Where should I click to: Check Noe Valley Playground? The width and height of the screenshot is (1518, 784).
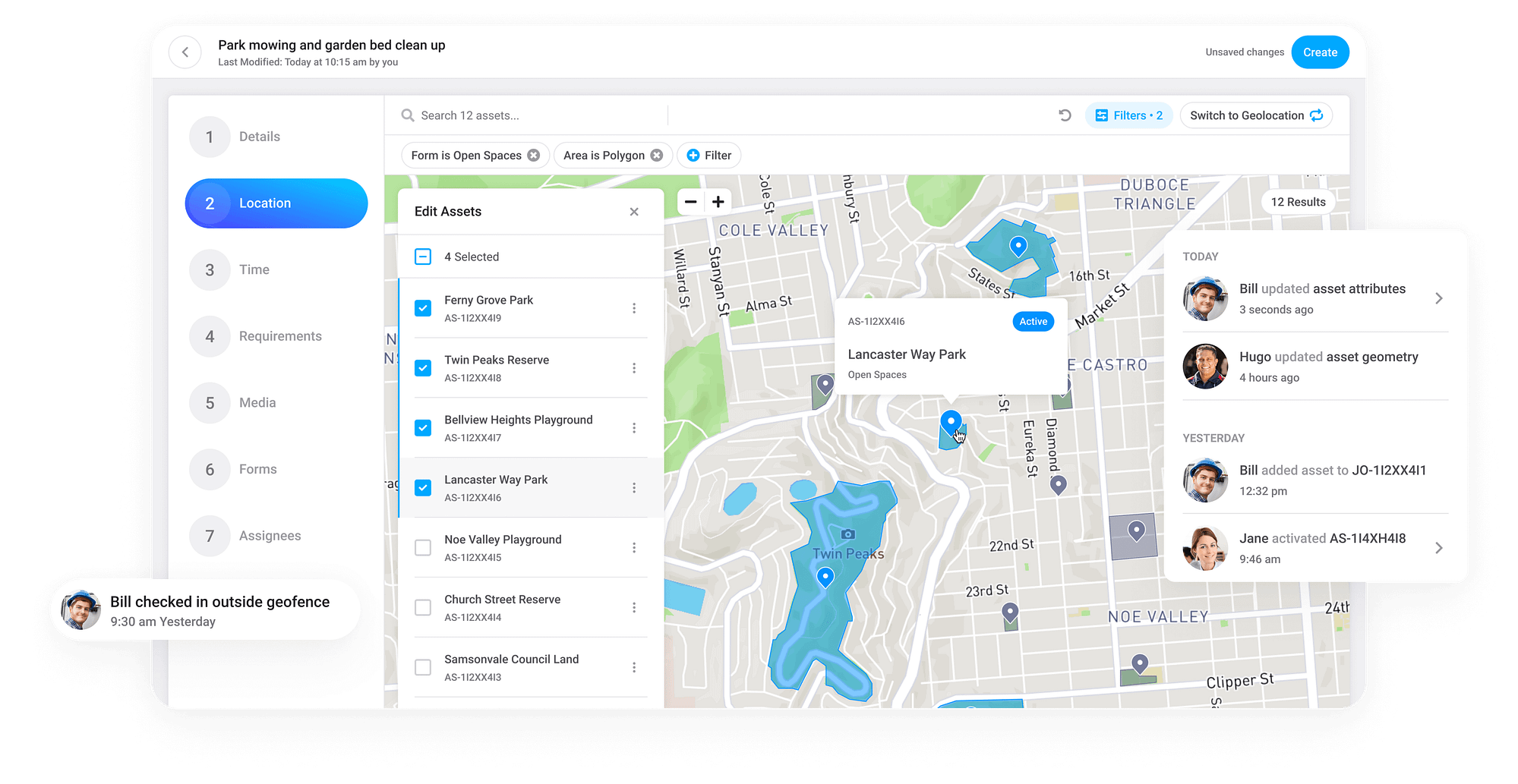pyautogui.click(x=423, y=548)
